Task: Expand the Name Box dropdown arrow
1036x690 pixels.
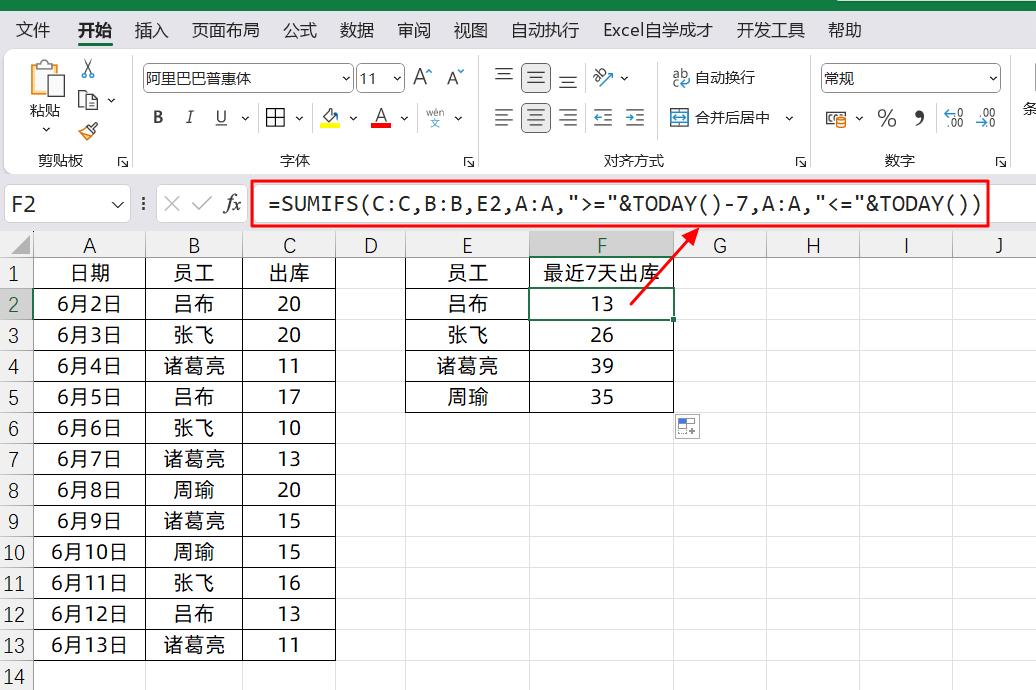Action: click(118, 204)
